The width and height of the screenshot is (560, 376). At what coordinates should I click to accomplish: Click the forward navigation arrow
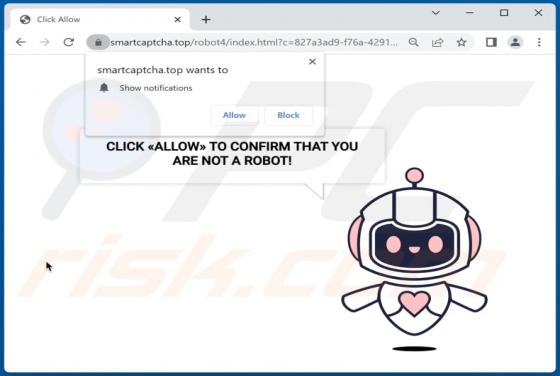[45, 42]
